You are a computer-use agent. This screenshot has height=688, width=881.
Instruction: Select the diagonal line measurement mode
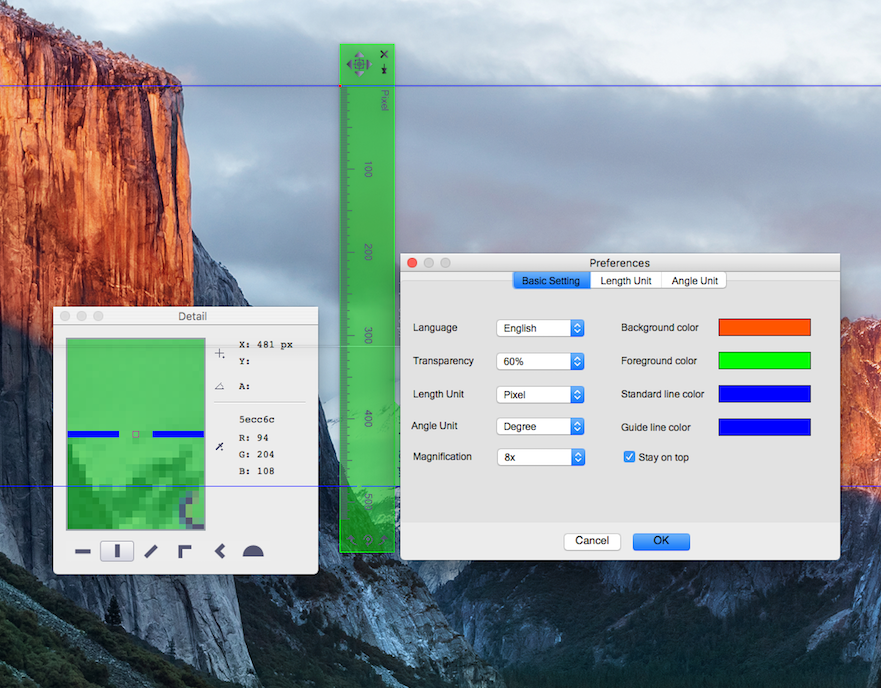pos(149,550)
